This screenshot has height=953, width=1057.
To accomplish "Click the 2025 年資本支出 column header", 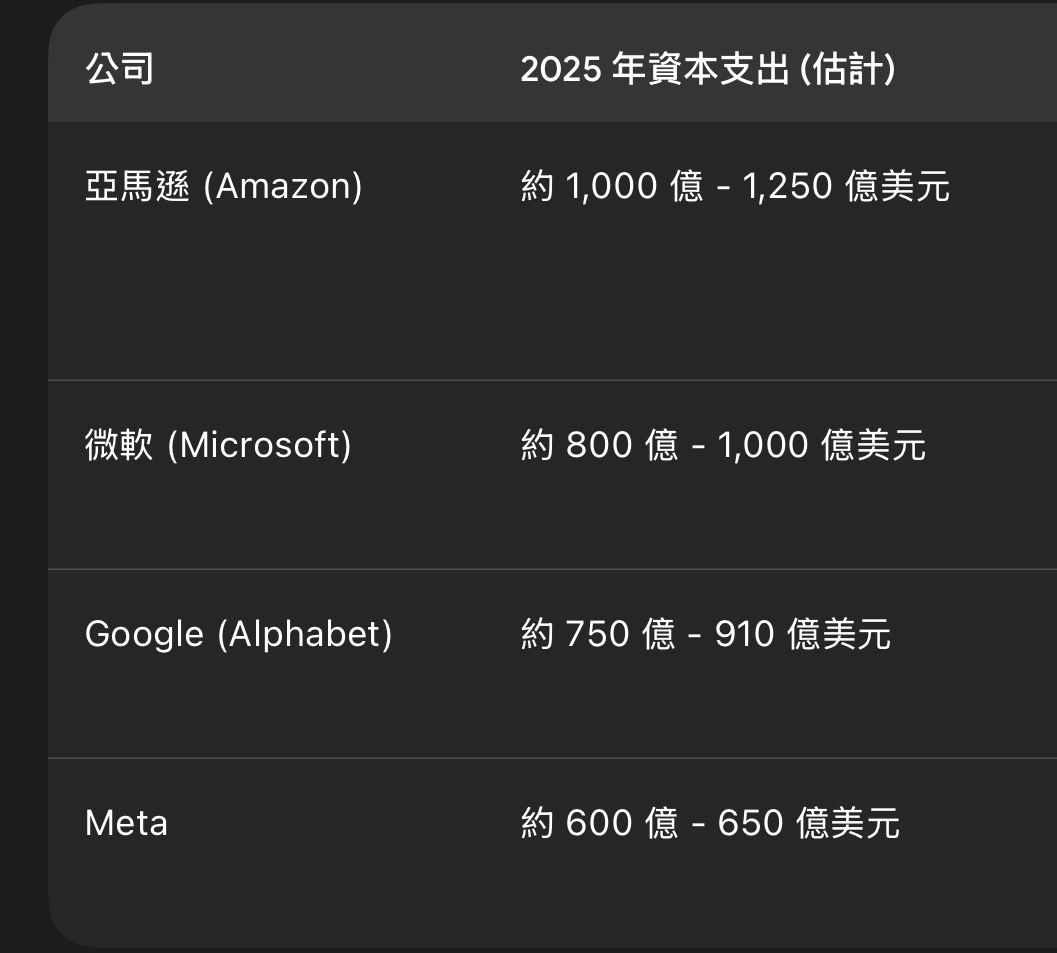I will (x=707, y=70).
